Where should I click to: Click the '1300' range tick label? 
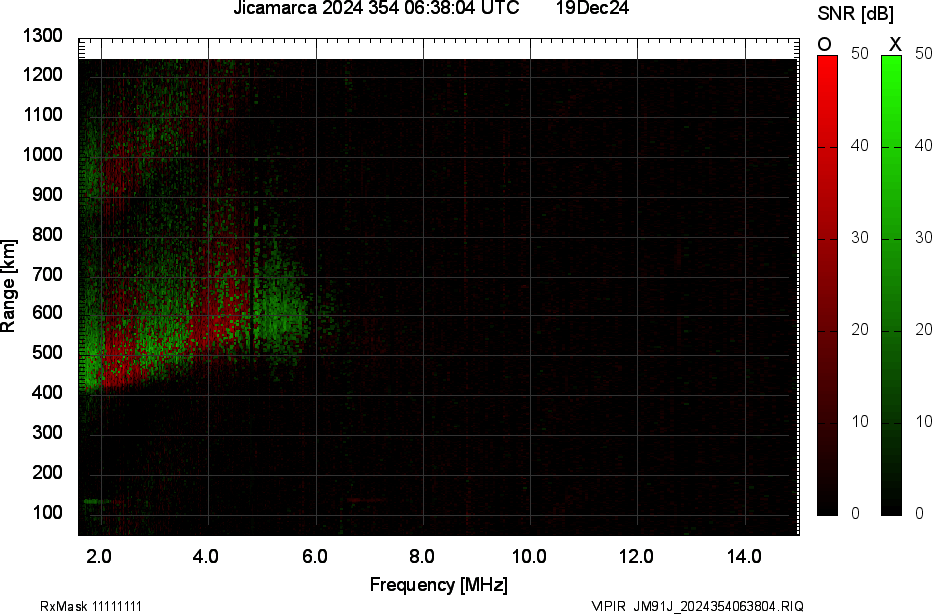[x=43, y=36]
